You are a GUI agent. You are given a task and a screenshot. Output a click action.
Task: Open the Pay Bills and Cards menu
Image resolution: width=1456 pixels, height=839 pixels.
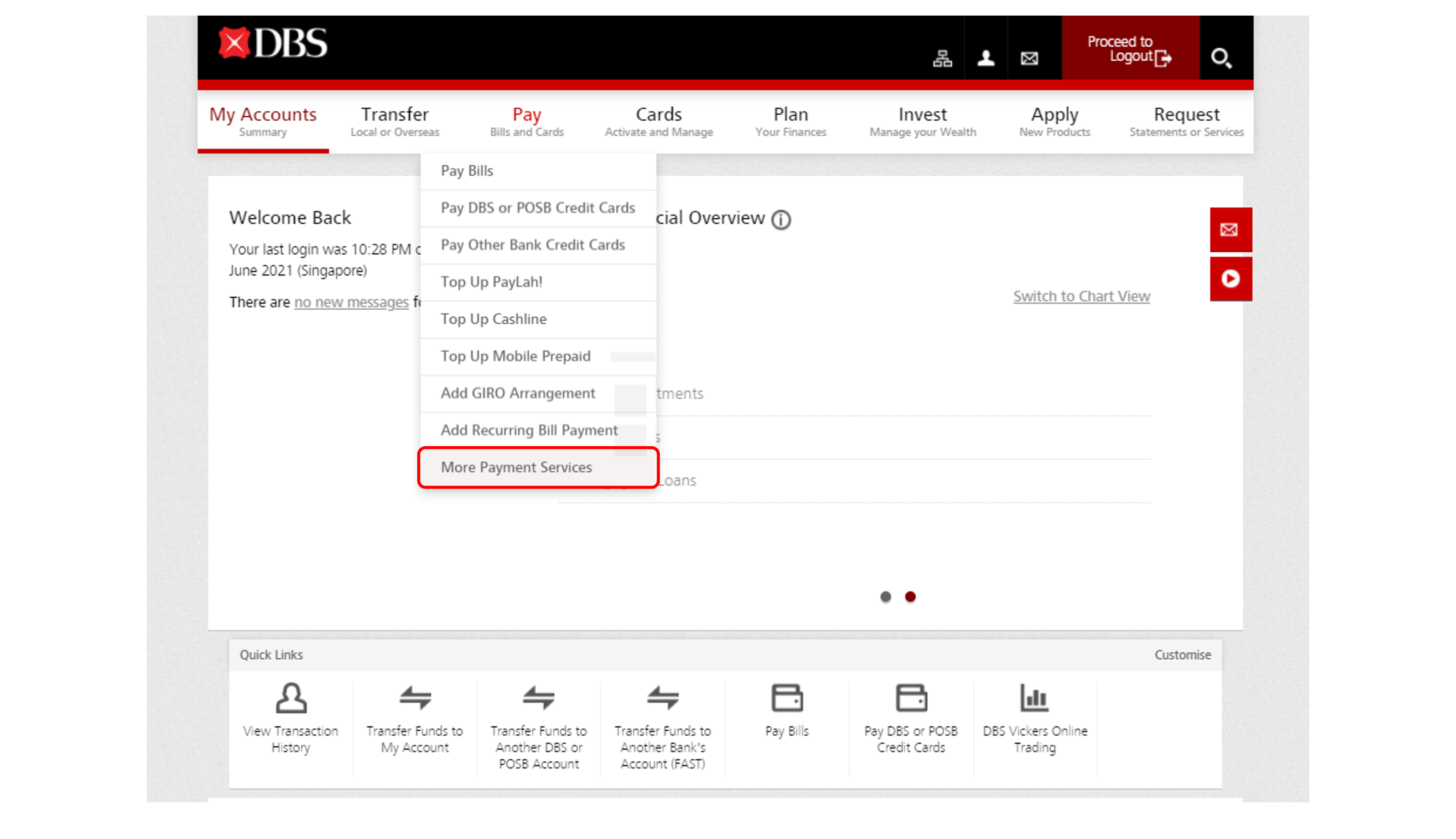526,122
